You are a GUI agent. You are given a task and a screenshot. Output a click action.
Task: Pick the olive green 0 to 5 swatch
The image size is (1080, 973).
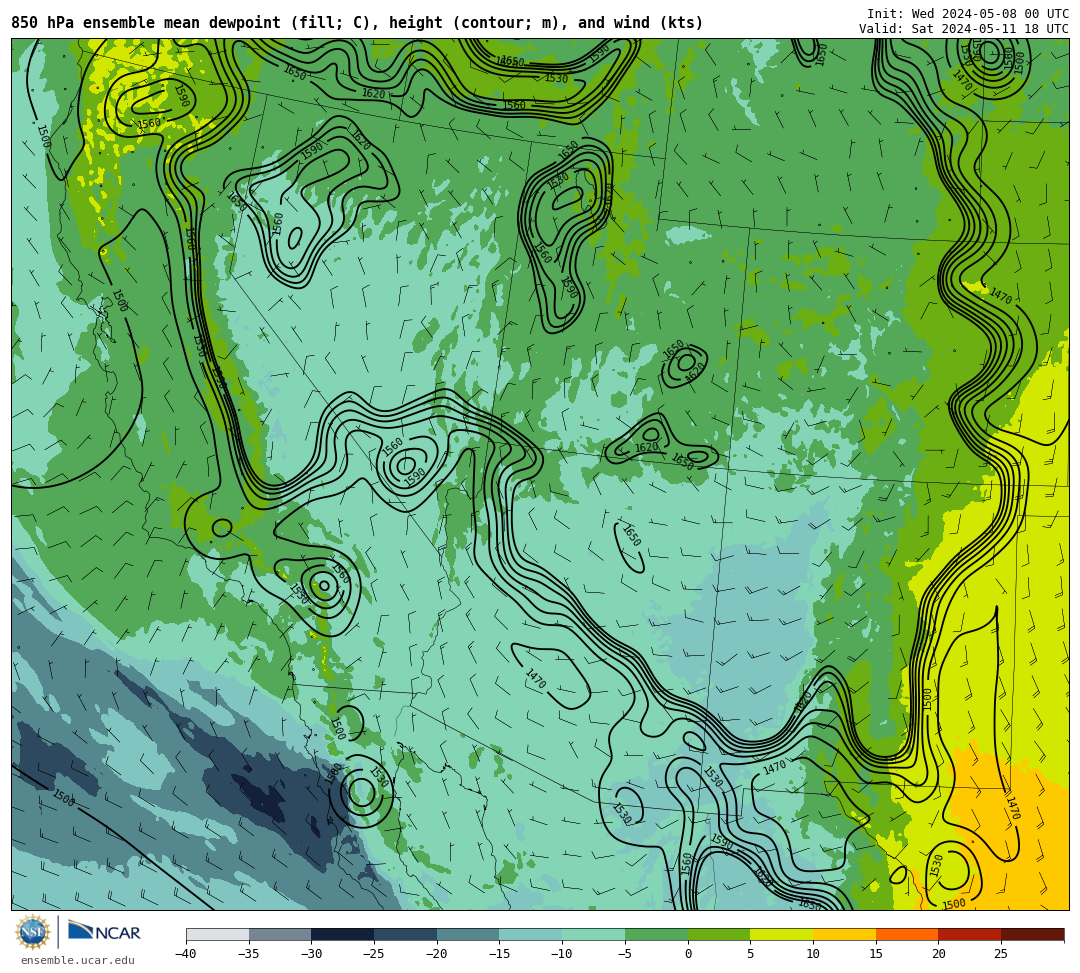pos(719,934)
